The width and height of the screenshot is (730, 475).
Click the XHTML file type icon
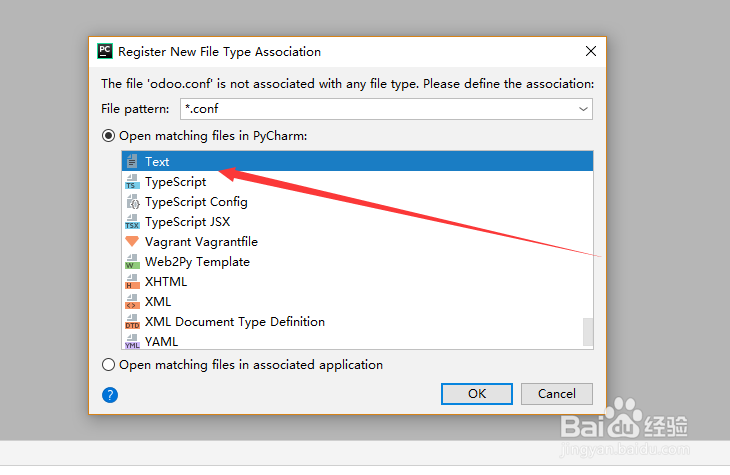point(132,282)
